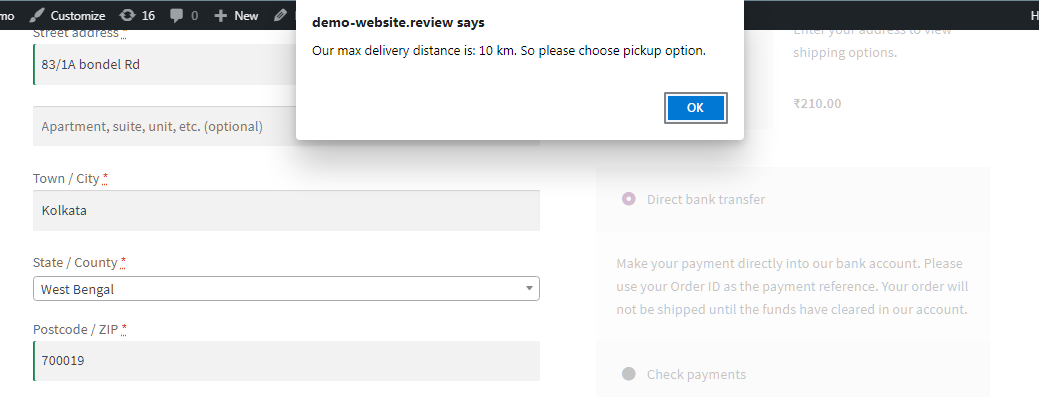Click the plus icon beside New
This screenshot has width=1039, height=397.
(221, 16)
